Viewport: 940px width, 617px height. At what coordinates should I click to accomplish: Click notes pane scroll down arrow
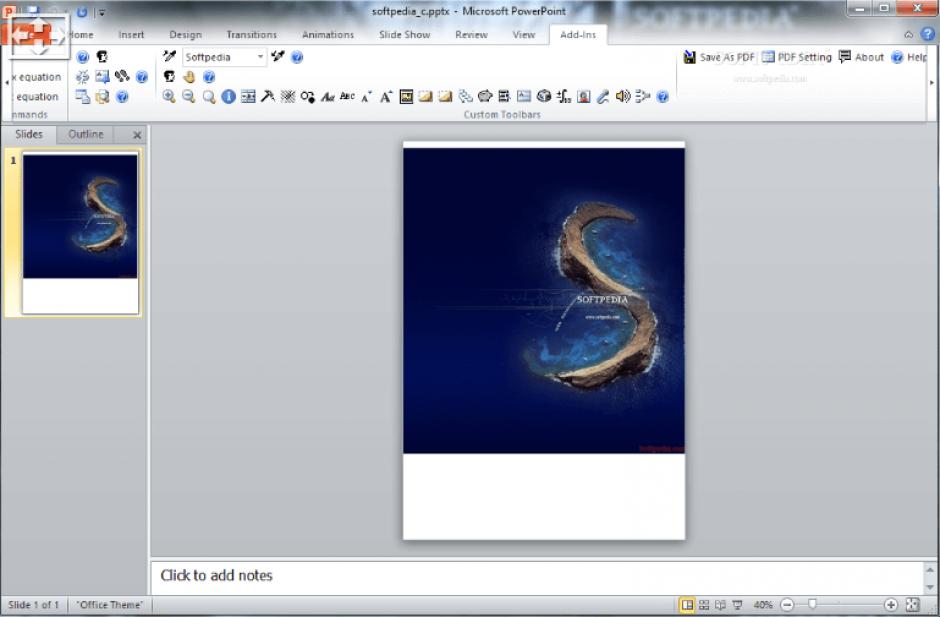pos(930,588)
